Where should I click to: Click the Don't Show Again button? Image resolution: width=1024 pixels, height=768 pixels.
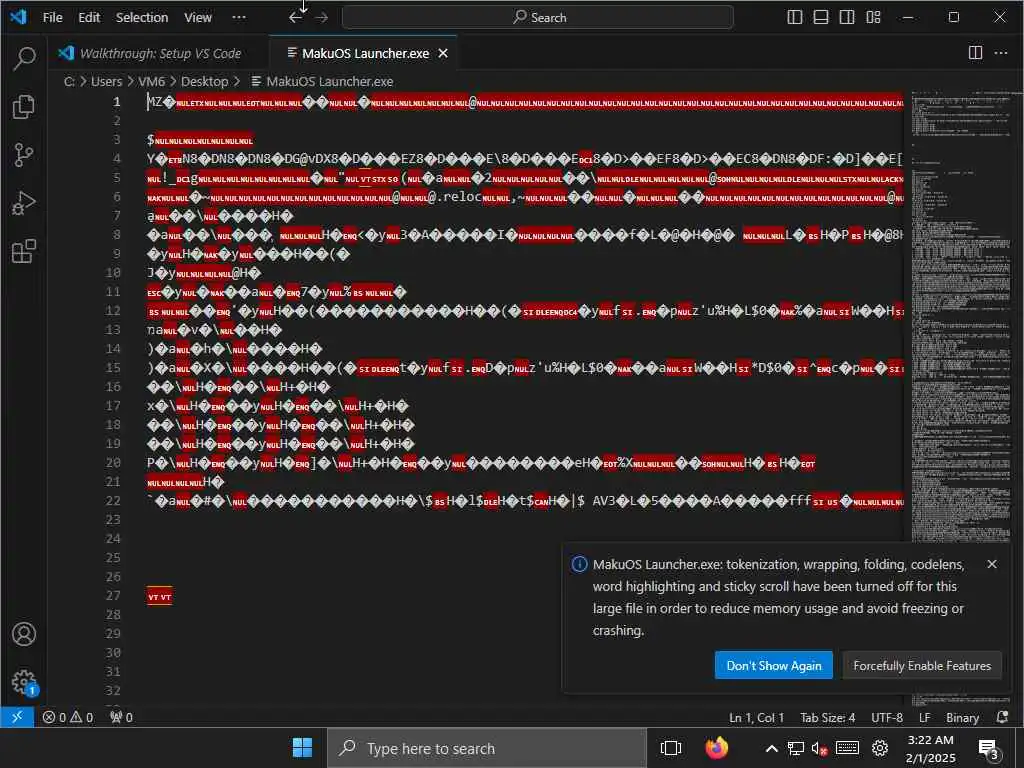coord(773,665)
